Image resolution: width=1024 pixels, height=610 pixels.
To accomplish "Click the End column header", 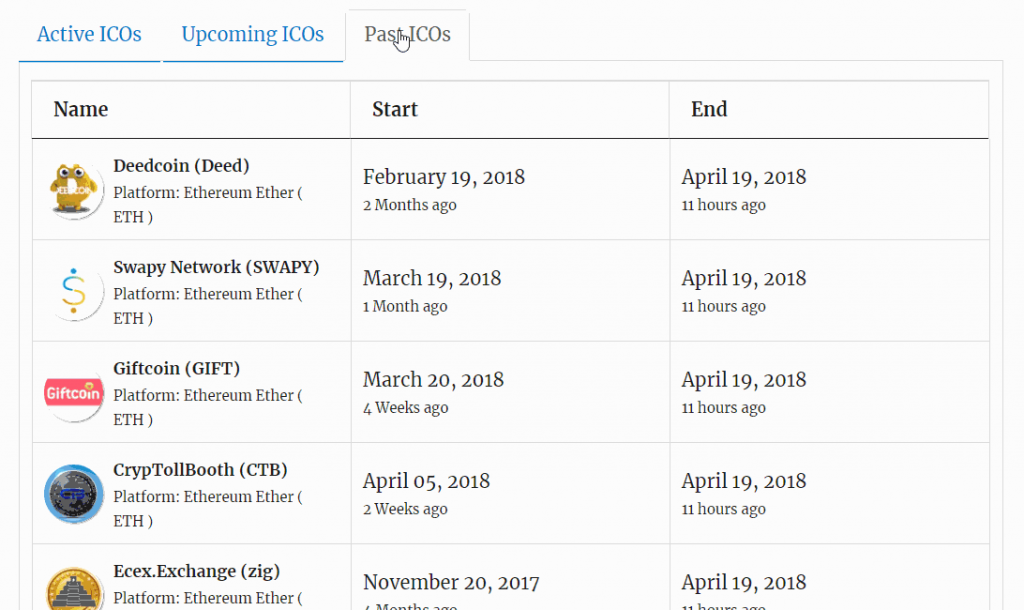I will point(709,110).
